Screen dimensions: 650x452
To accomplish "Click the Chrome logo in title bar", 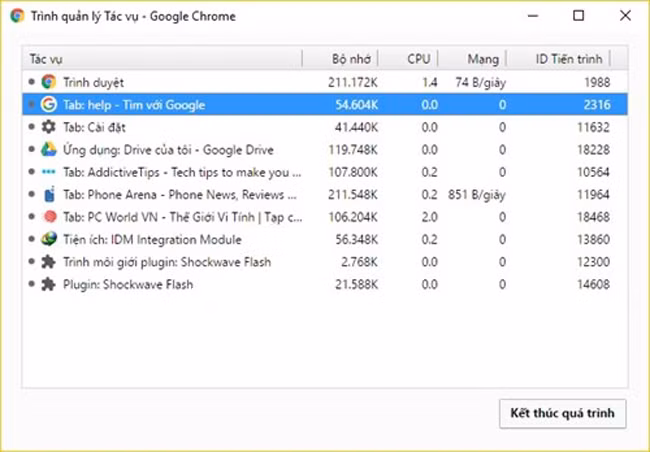I will pos(17,16).
